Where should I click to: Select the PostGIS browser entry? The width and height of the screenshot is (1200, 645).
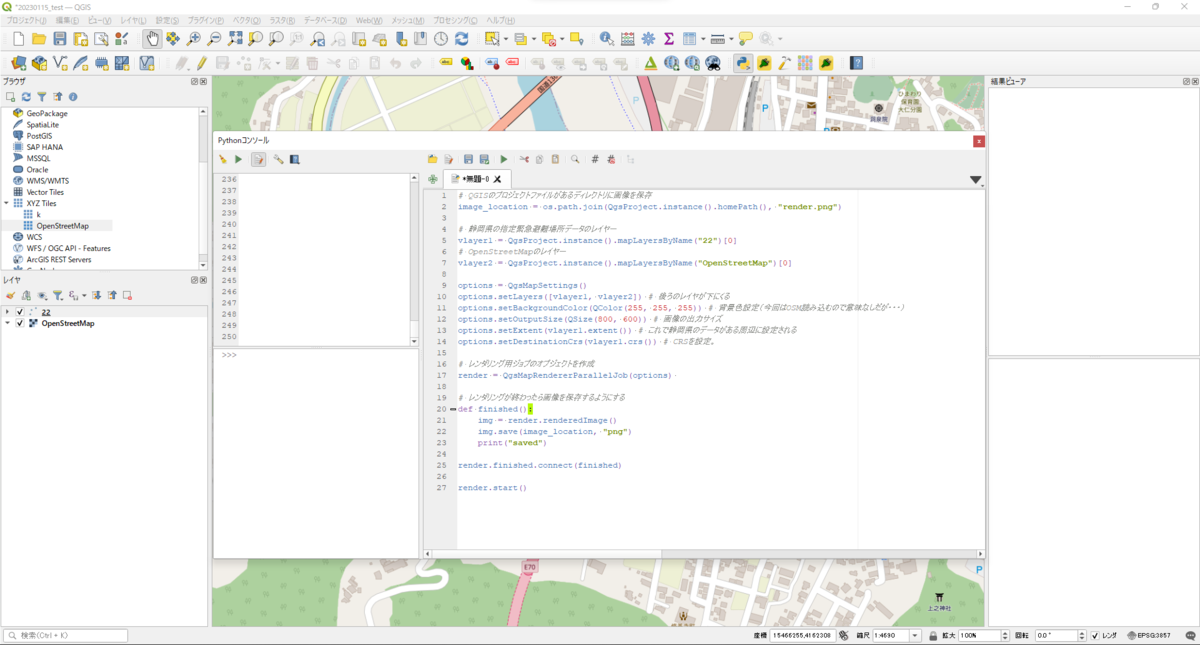[39, 136]
